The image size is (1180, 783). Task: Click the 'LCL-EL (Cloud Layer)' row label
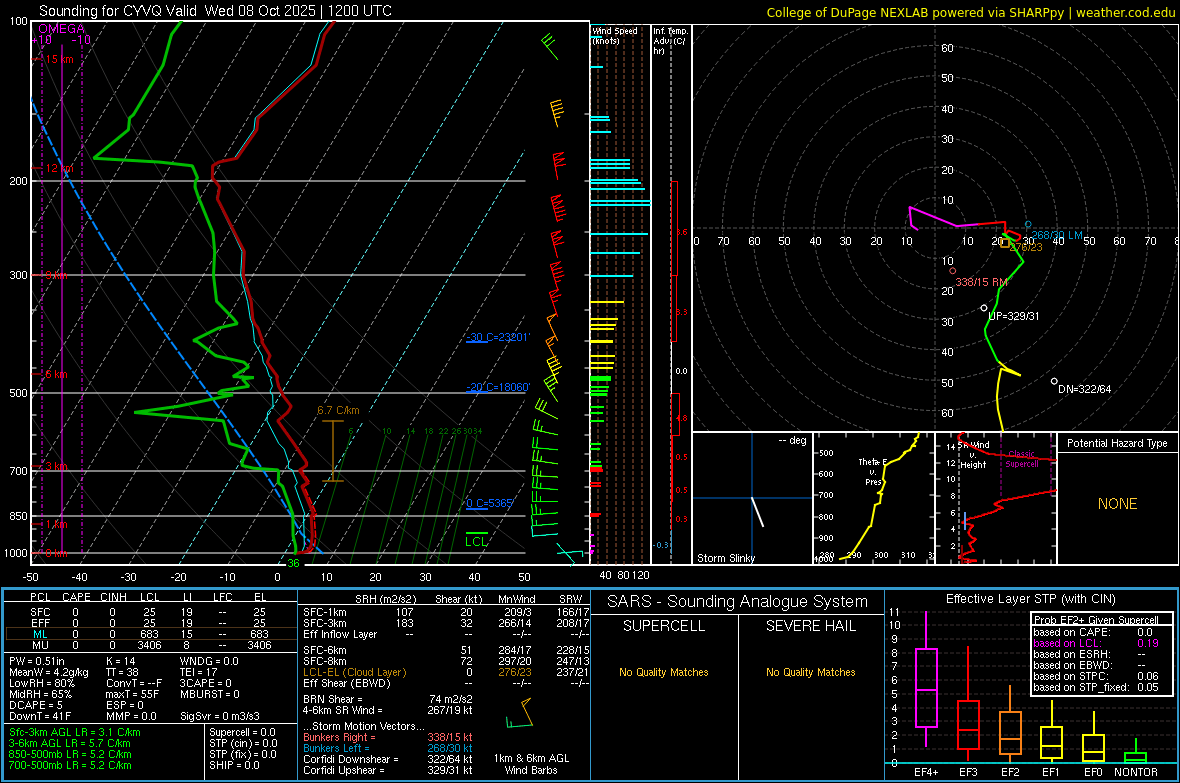click(x=354, y=672)
